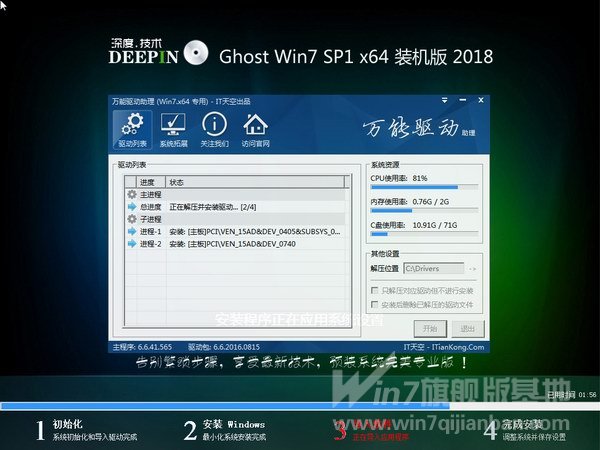This screenshot has width=600, height=450.
Task: Click the 解压位置 C:\Drivers input field
Action: (434, 269)
